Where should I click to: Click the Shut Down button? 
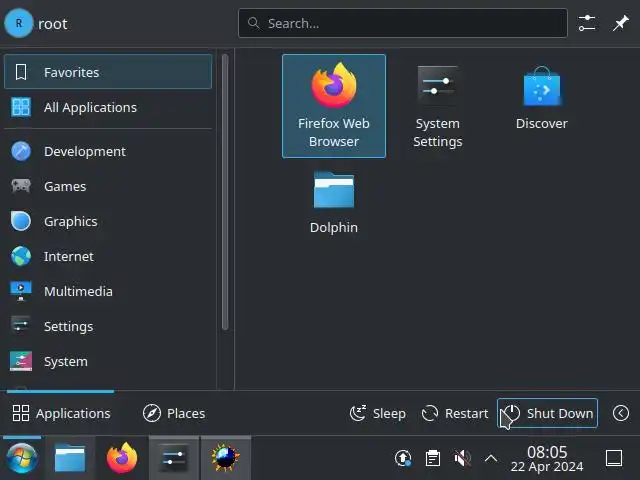point(547,413)
